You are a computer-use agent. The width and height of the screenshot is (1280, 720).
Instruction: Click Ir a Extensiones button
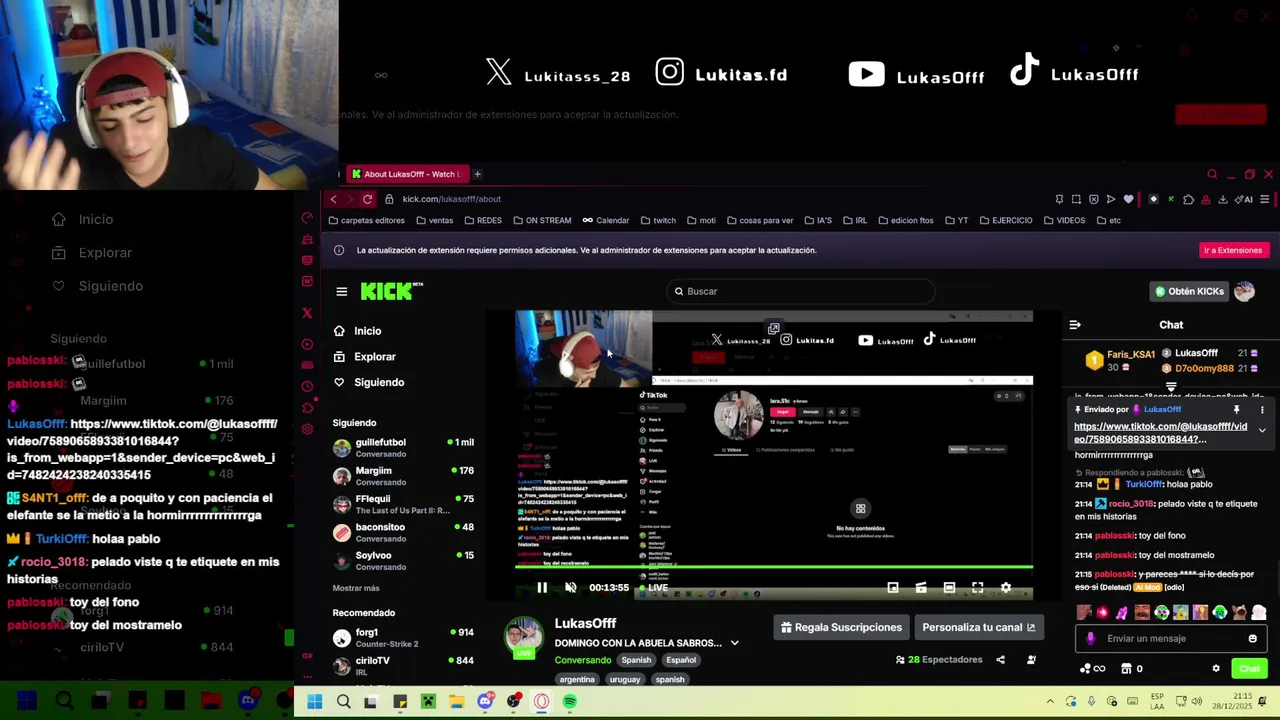click(1233, 250)
